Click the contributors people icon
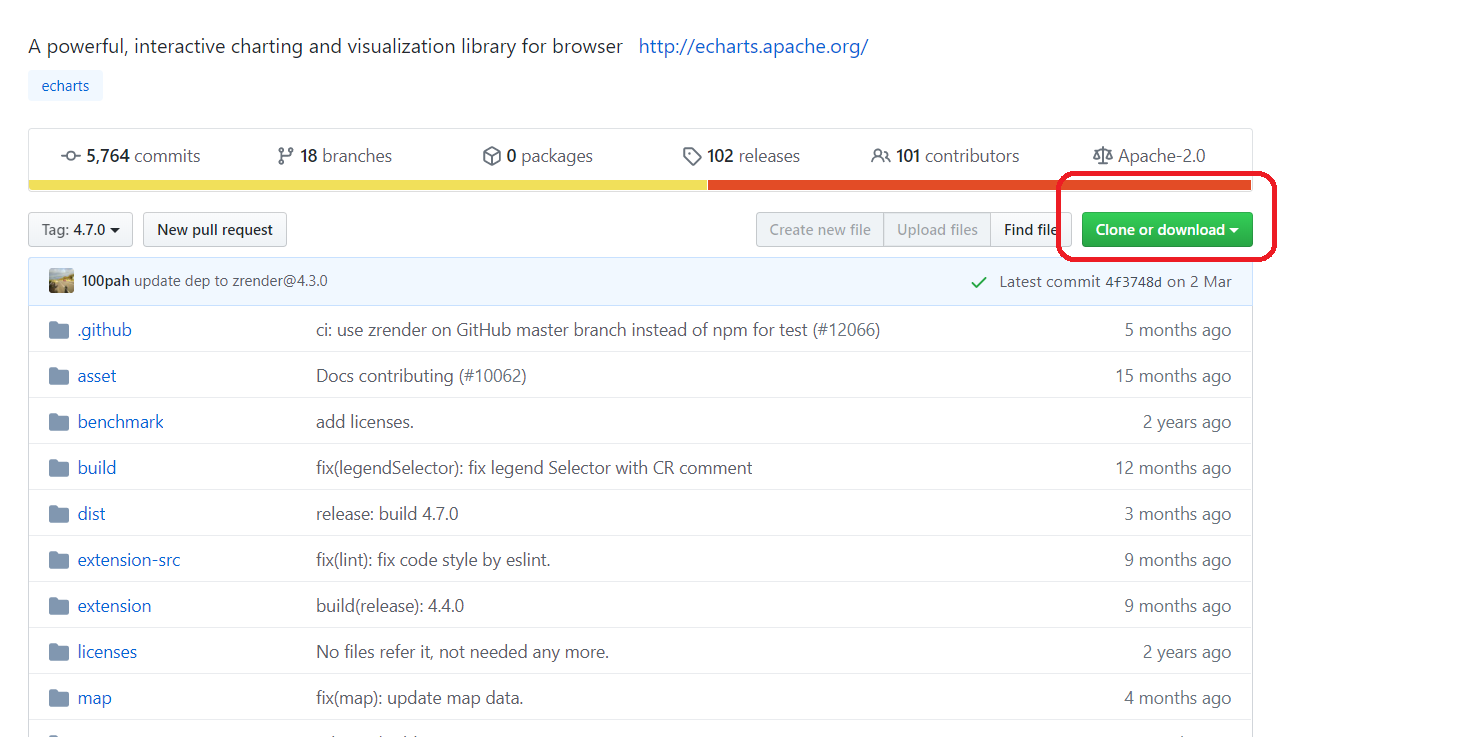The height and width of the screenshot is (737, 1466). click(880, 156)
